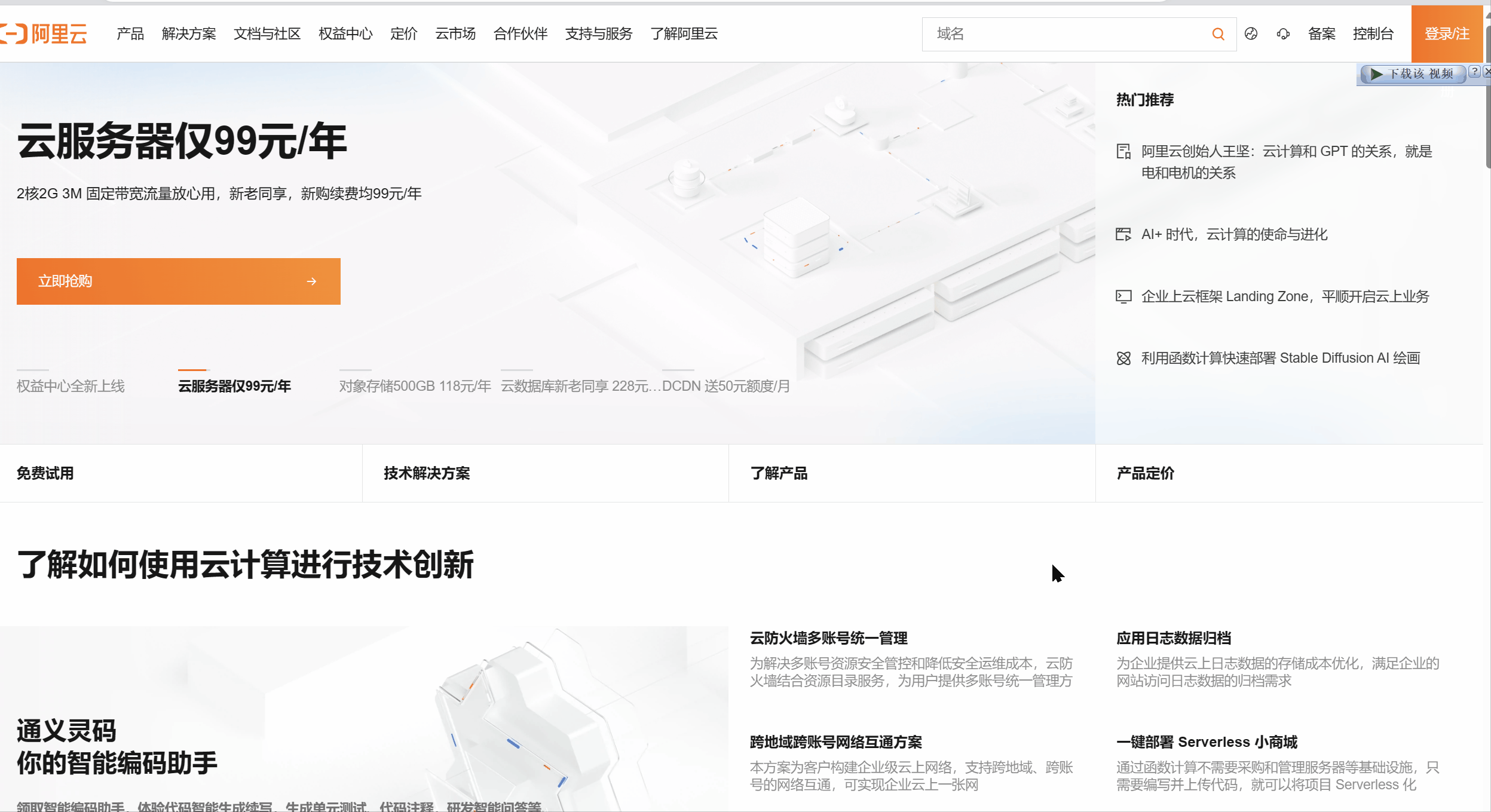Switch to 权益中心全新上线 banner tab

[71, 386]
